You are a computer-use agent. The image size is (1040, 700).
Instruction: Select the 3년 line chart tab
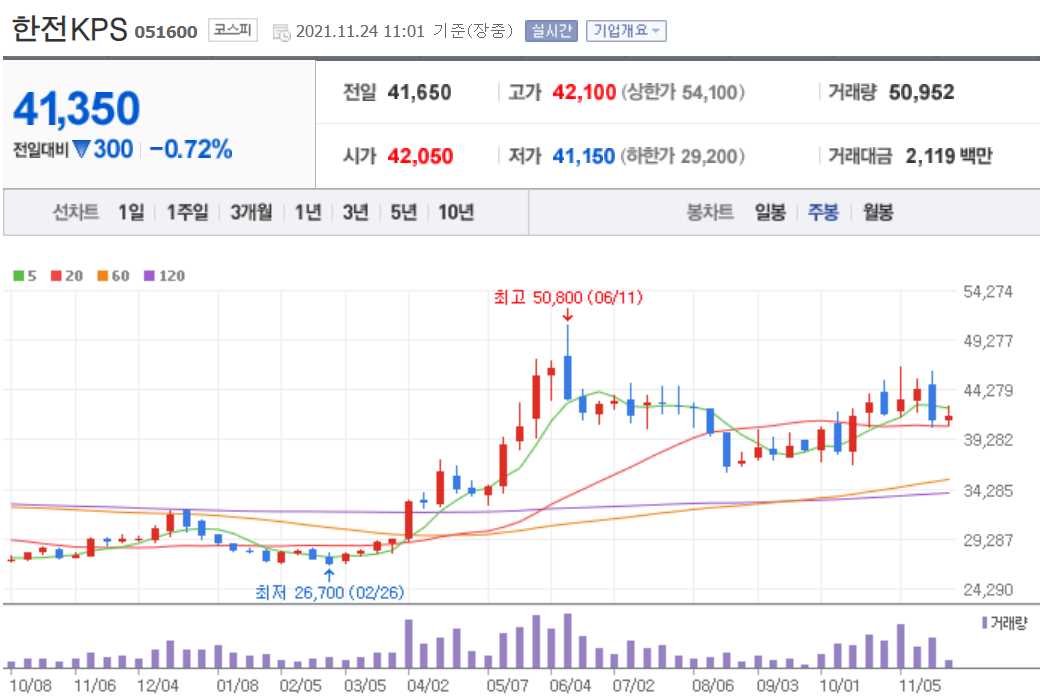pos(356,212)
